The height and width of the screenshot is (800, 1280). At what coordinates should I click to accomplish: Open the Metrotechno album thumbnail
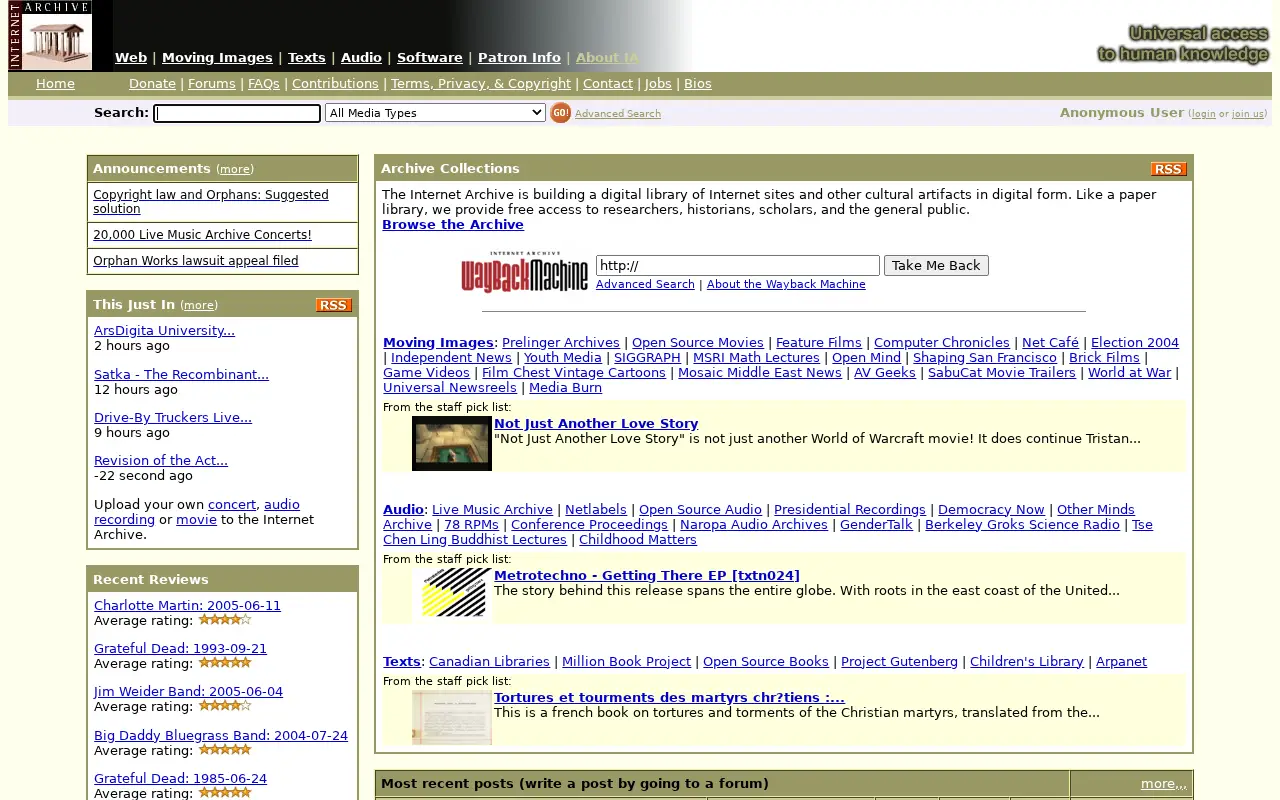452,594
